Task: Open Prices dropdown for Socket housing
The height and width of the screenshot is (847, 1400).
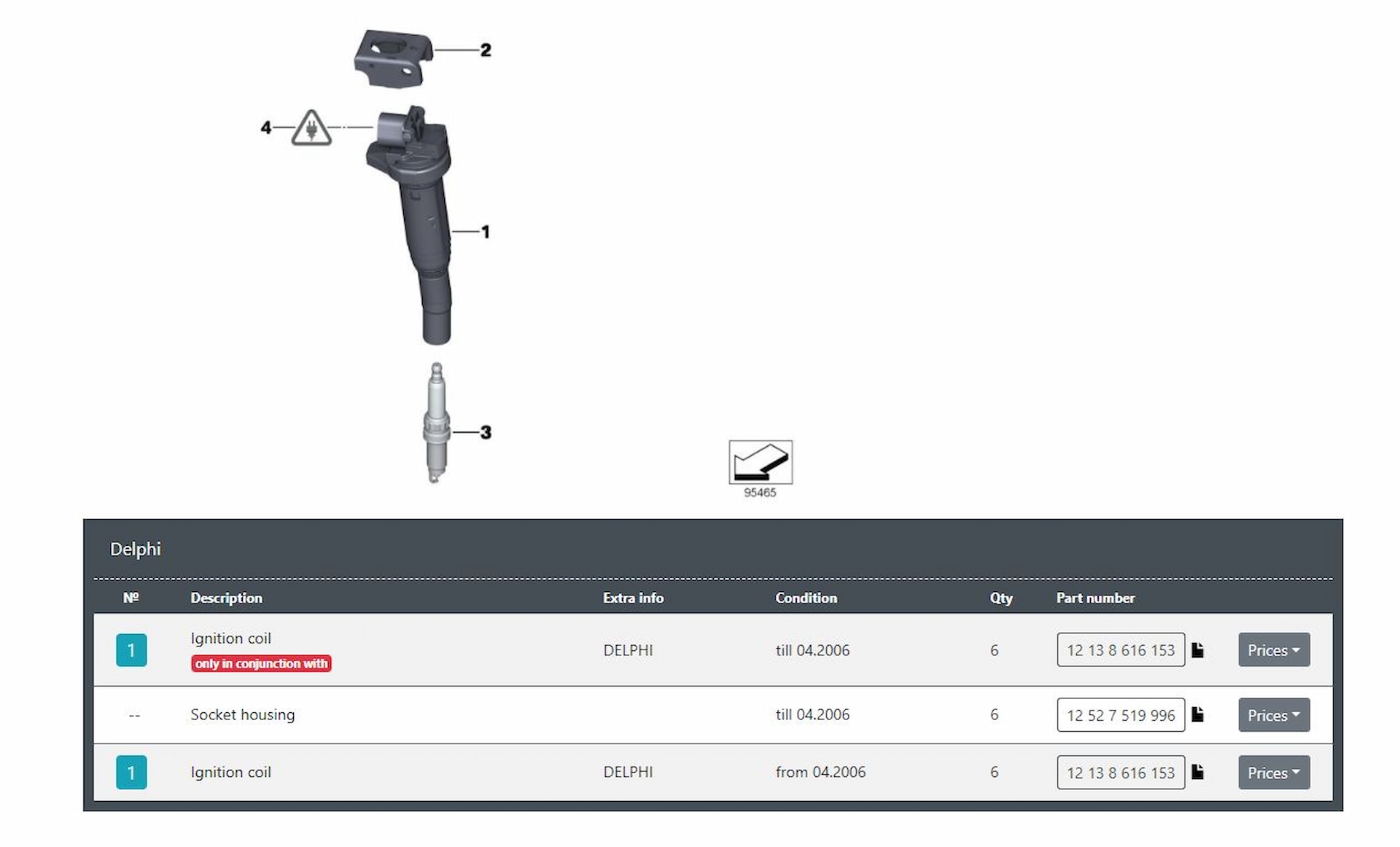Action: (1273, 715)
